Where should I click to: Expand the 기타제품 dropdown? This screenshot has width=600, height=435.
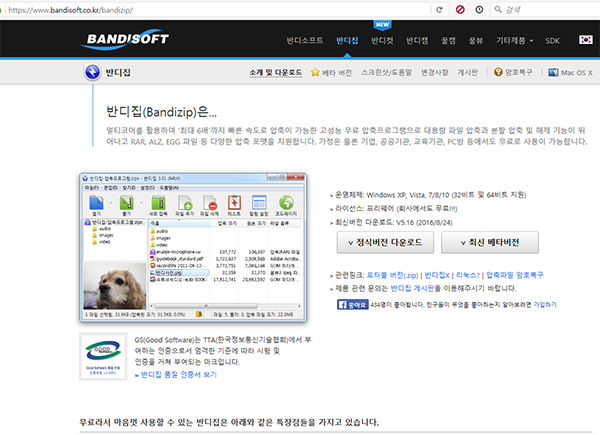point(514,41)
